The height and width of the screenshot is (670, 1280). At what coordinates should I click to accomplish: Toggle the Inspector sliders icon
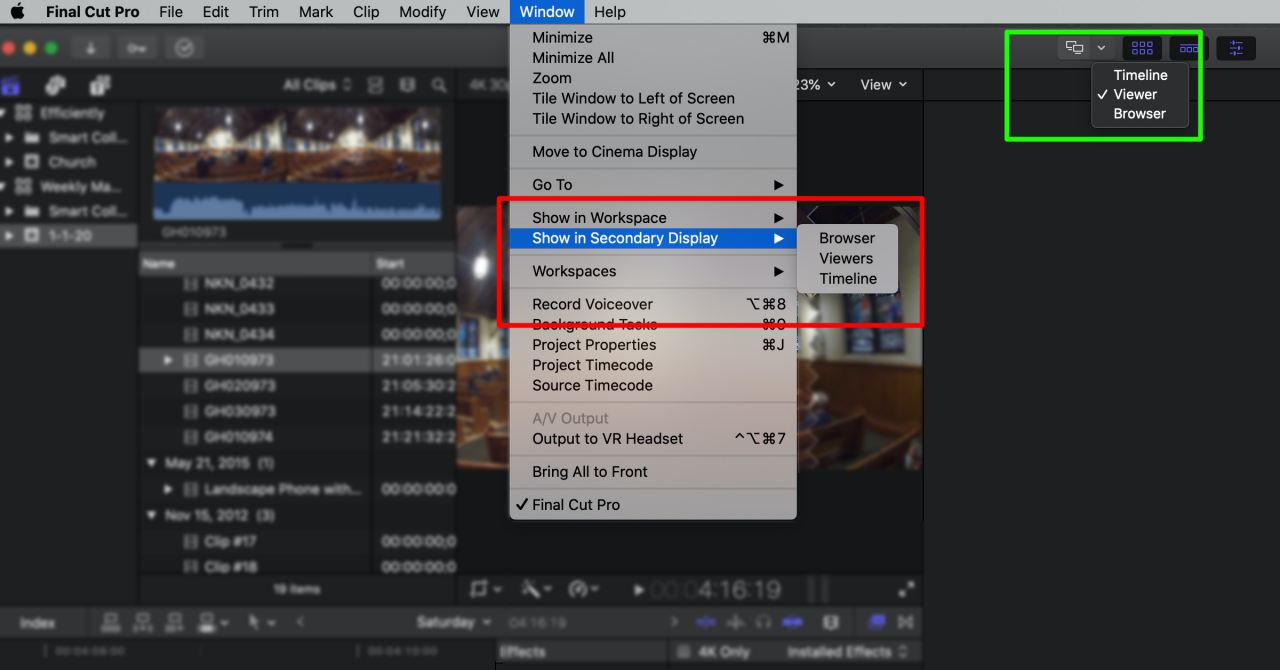point(1236,48)
